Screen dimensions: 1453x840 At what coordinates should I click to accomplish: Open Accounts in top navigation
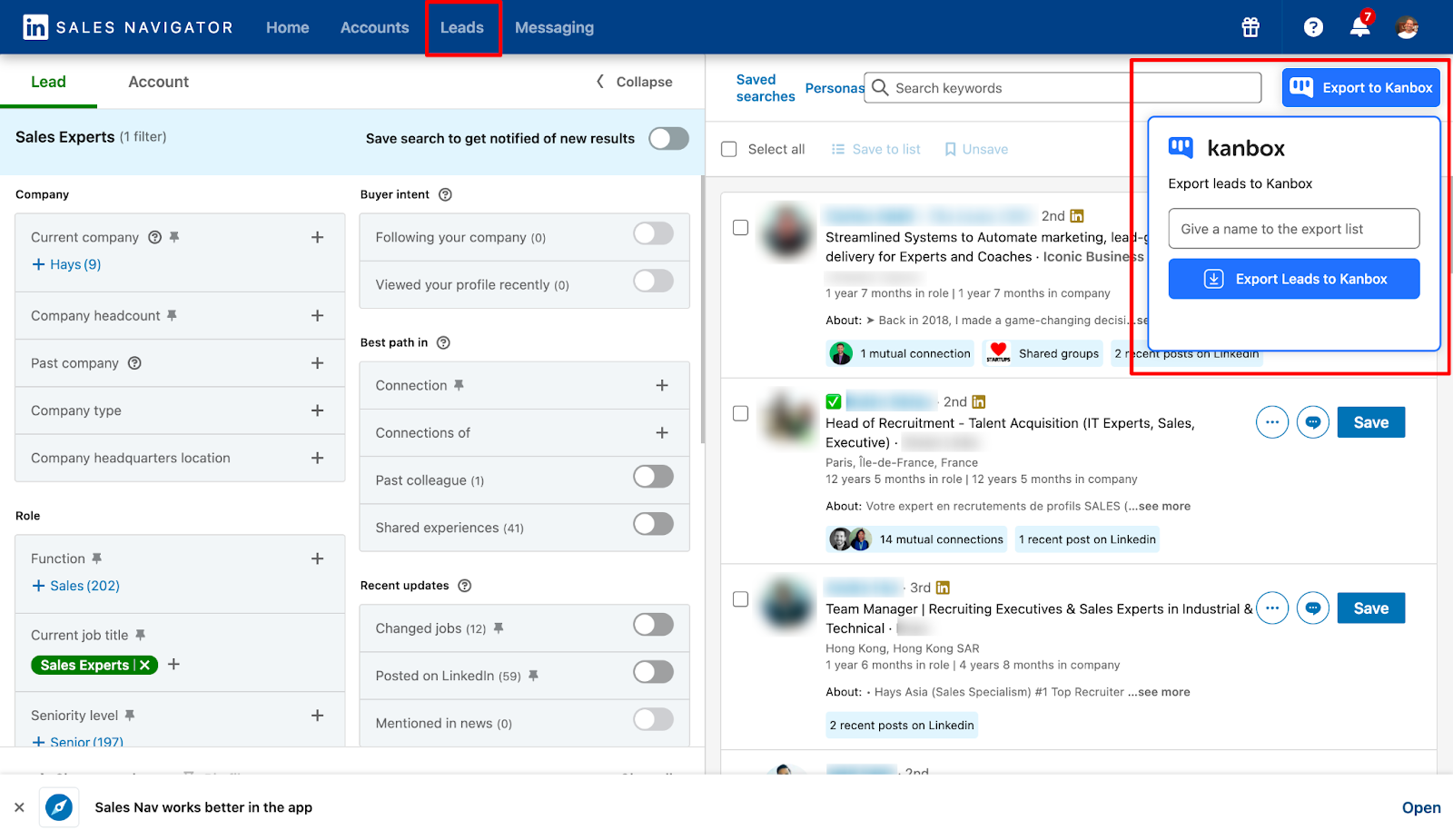click(x=374, y=27)
